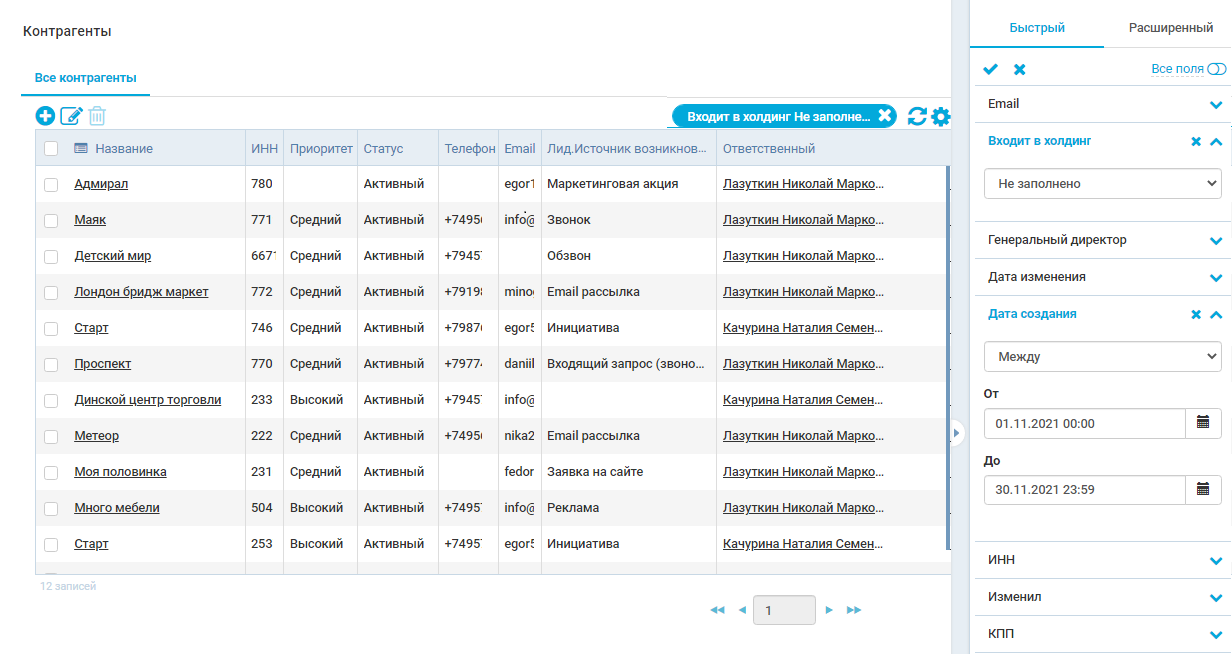Click the plus icon to add a counterparty
Screen dimensions: 1232x655
45,116
